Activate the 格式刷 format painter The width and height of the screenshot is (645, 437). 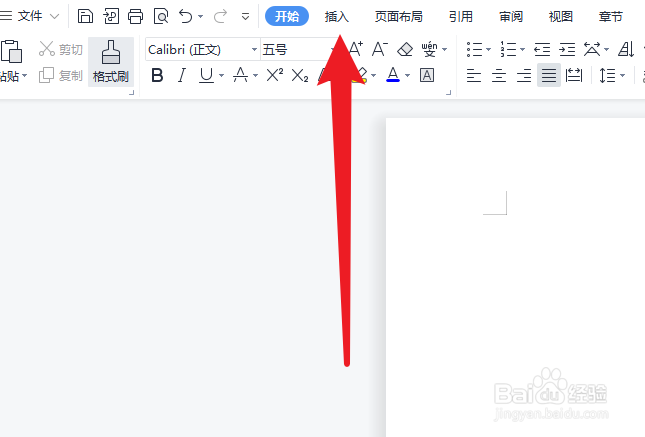pos(111,62)
